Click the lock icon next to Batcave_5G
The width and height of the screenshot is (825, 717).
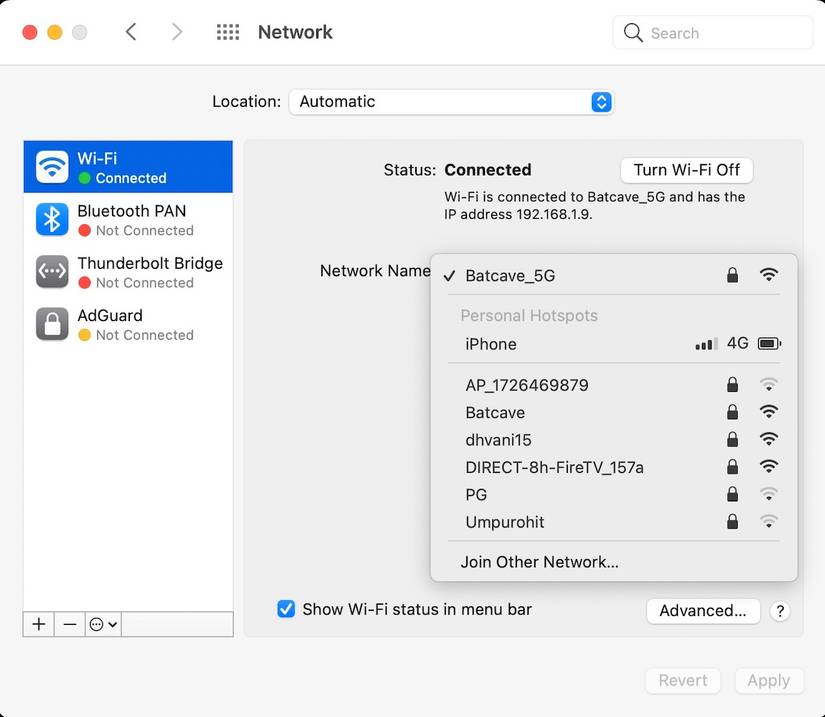pos(732,275)
